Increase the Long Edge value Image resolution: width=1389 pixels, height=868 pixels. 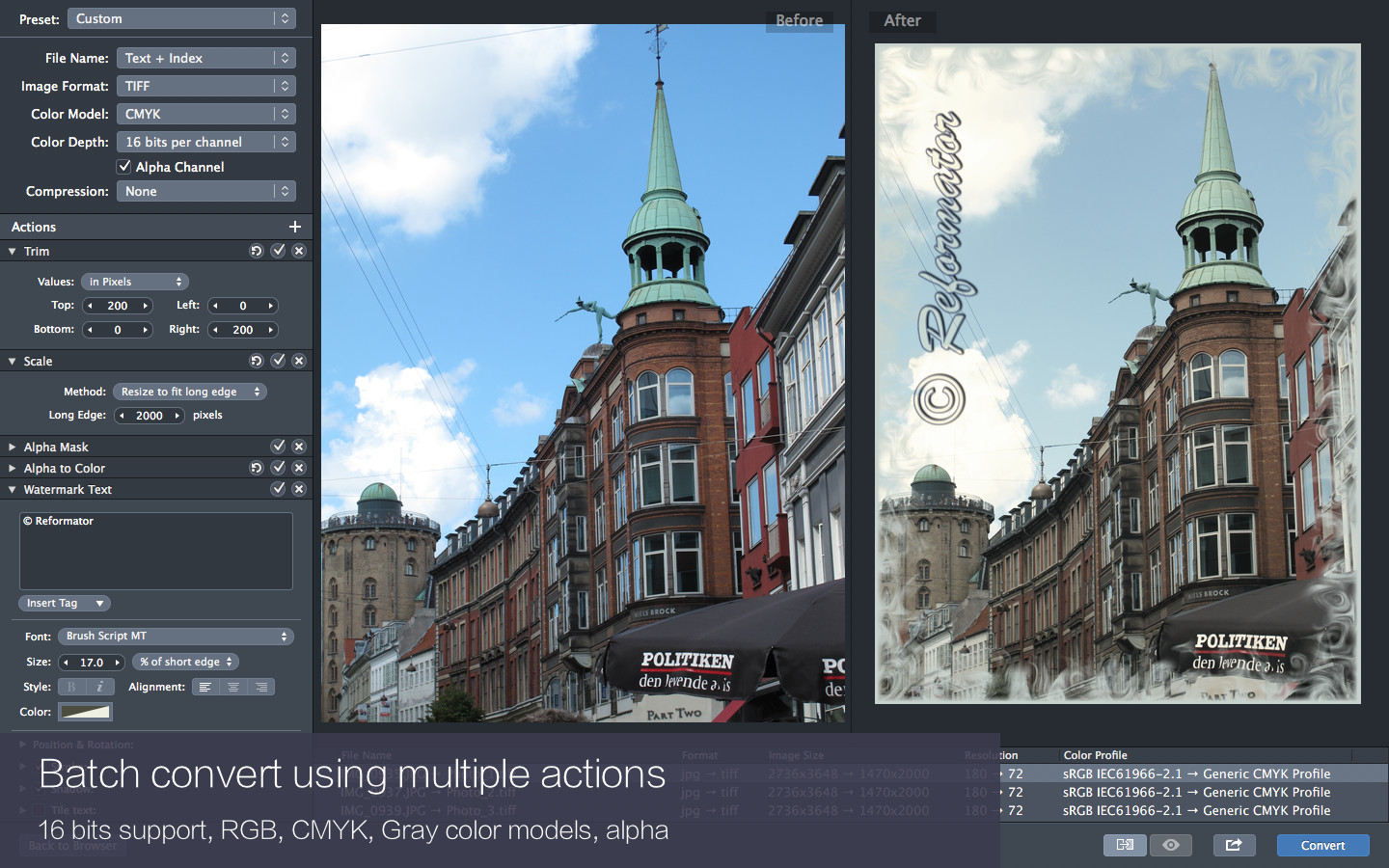pos(177,416)
